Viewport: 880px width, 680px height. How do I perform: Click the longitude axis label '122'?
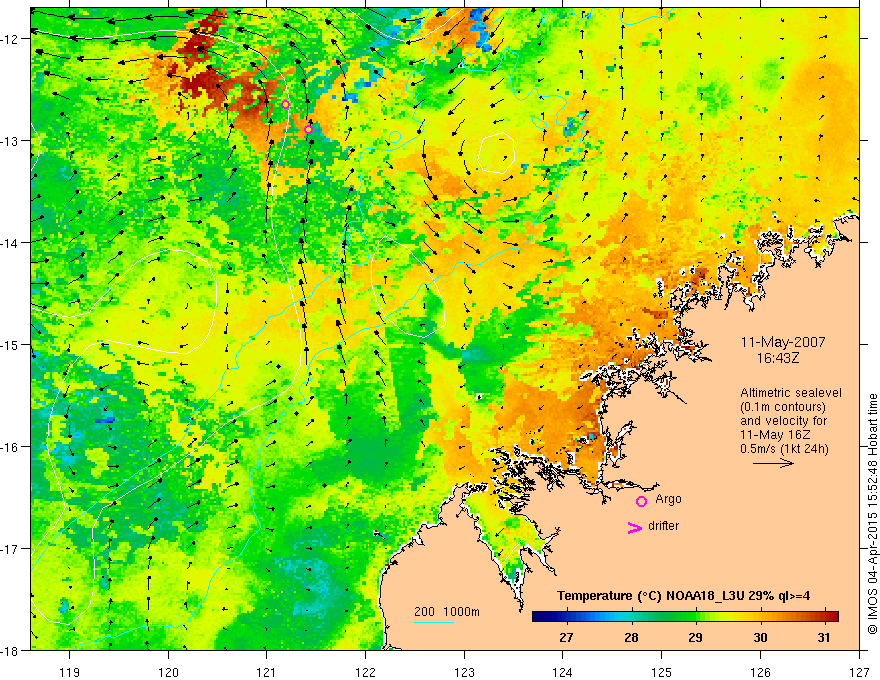click(x=365, y=672)
